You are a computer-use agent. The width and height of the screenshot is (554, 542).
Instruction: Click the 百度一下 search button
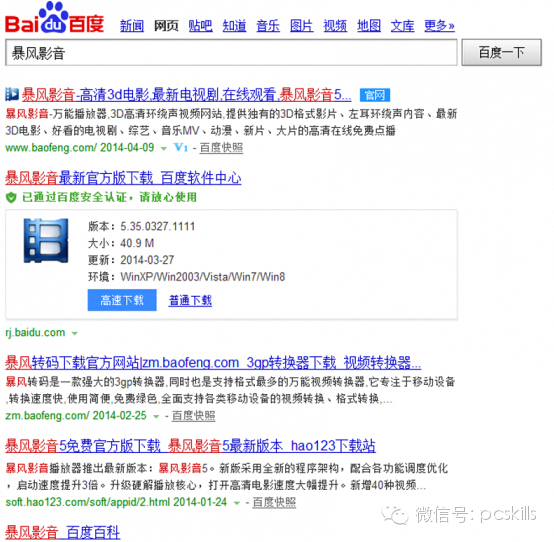click(501, 53)
